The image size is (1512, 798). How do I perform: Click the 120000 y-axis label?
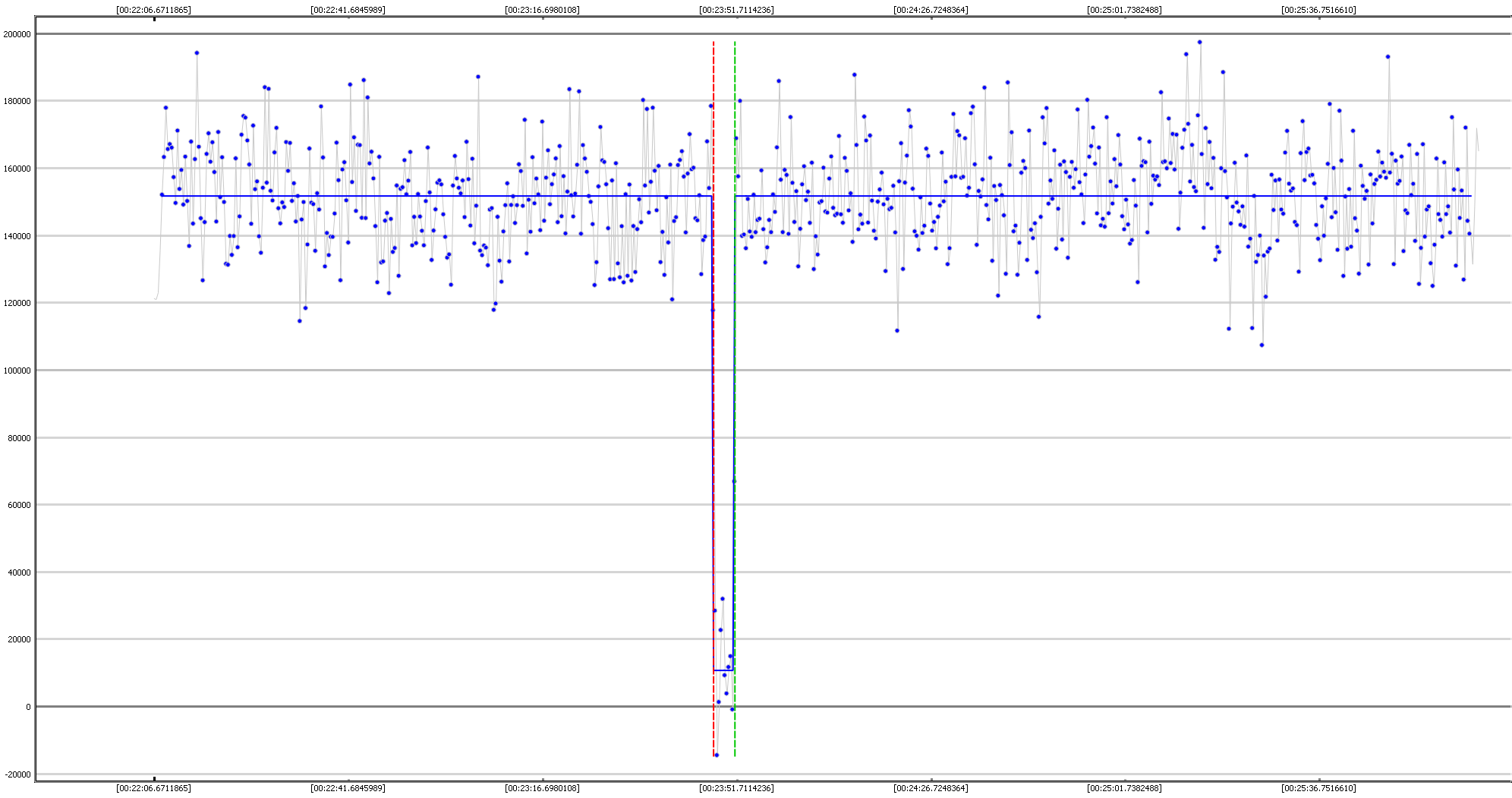(17, 303)
